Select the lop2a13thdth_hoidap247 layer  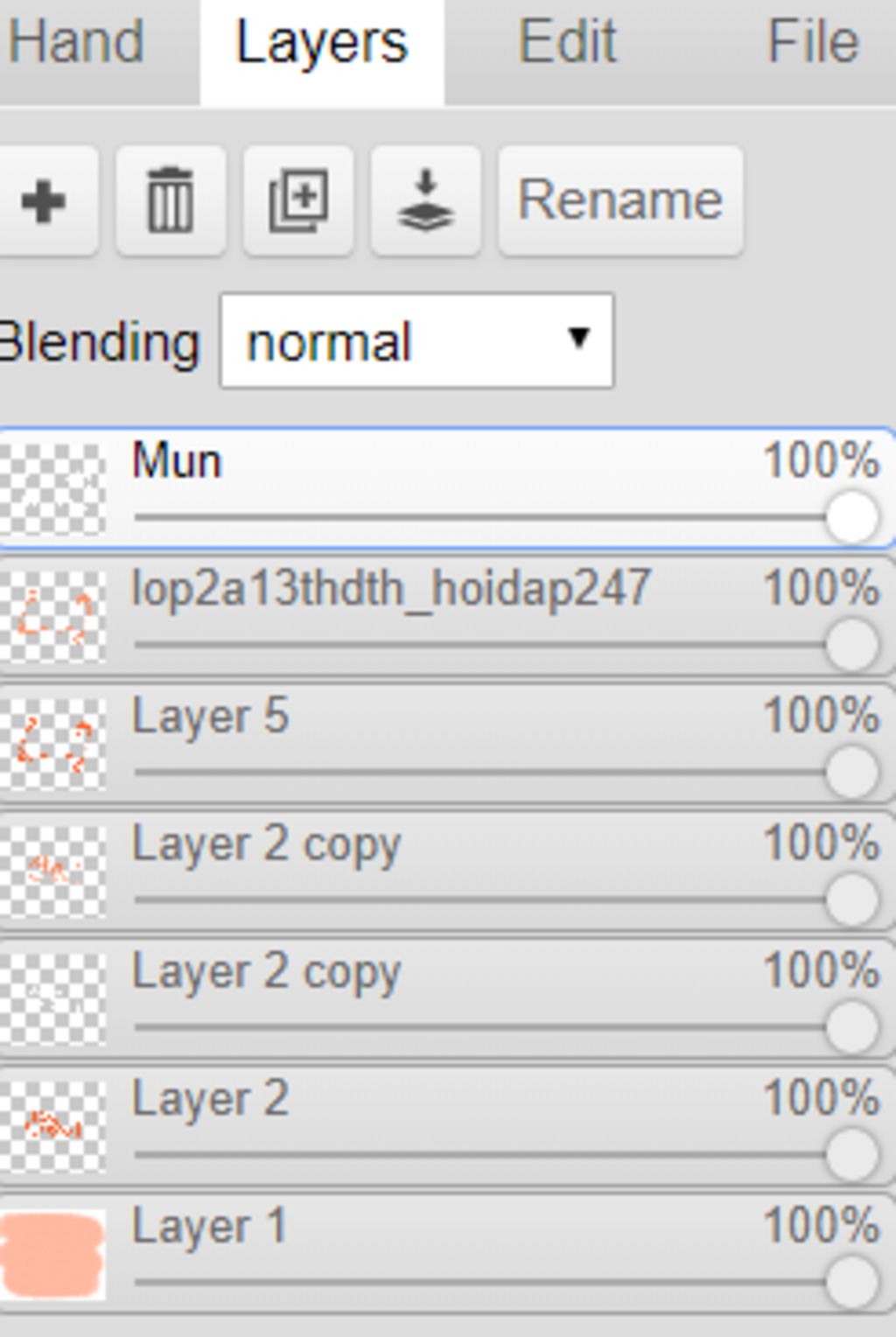click(x=446, y=616)
